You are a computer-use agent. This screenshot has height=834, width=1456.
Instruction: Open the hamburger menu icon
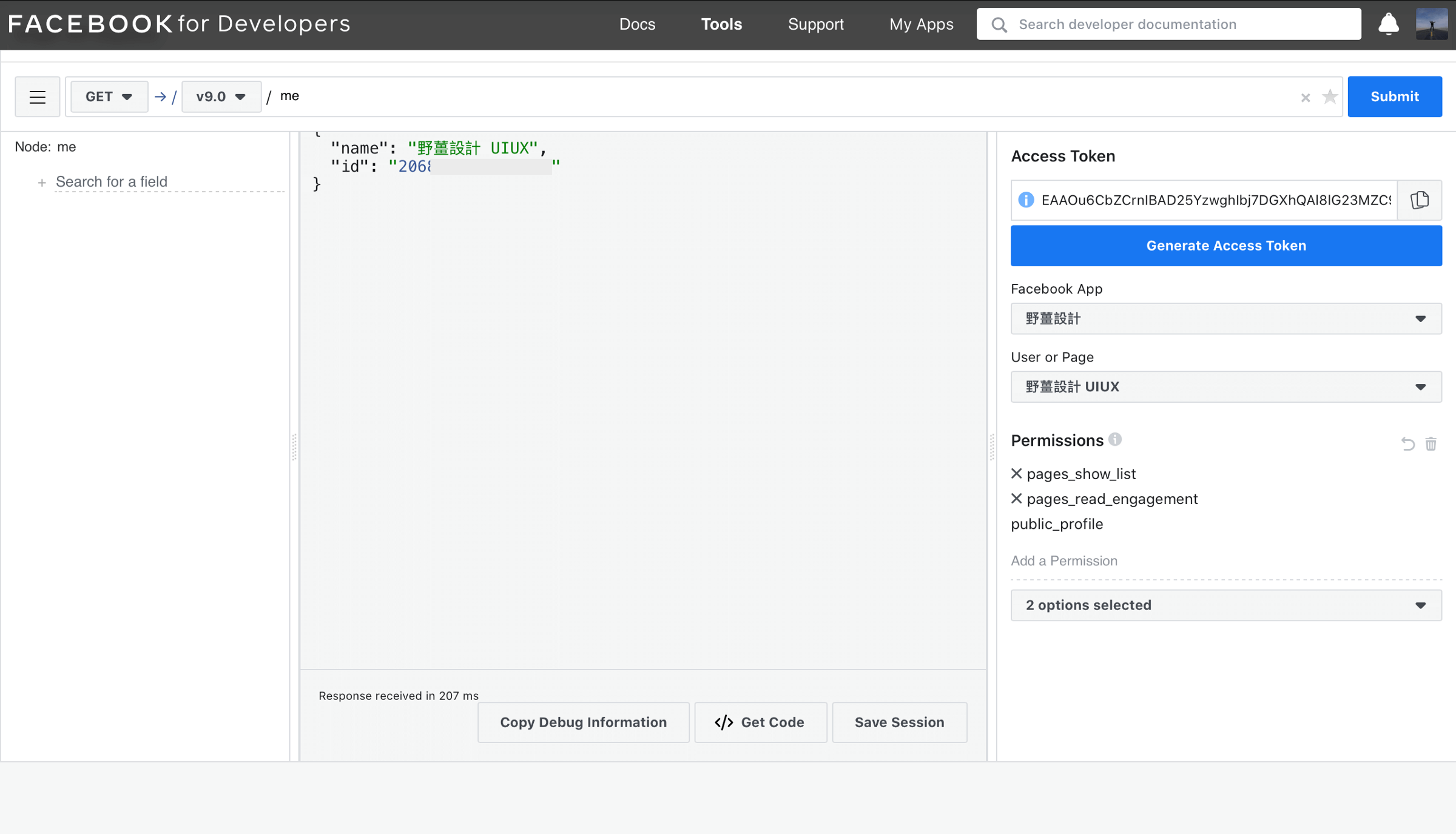click(38, 96)
